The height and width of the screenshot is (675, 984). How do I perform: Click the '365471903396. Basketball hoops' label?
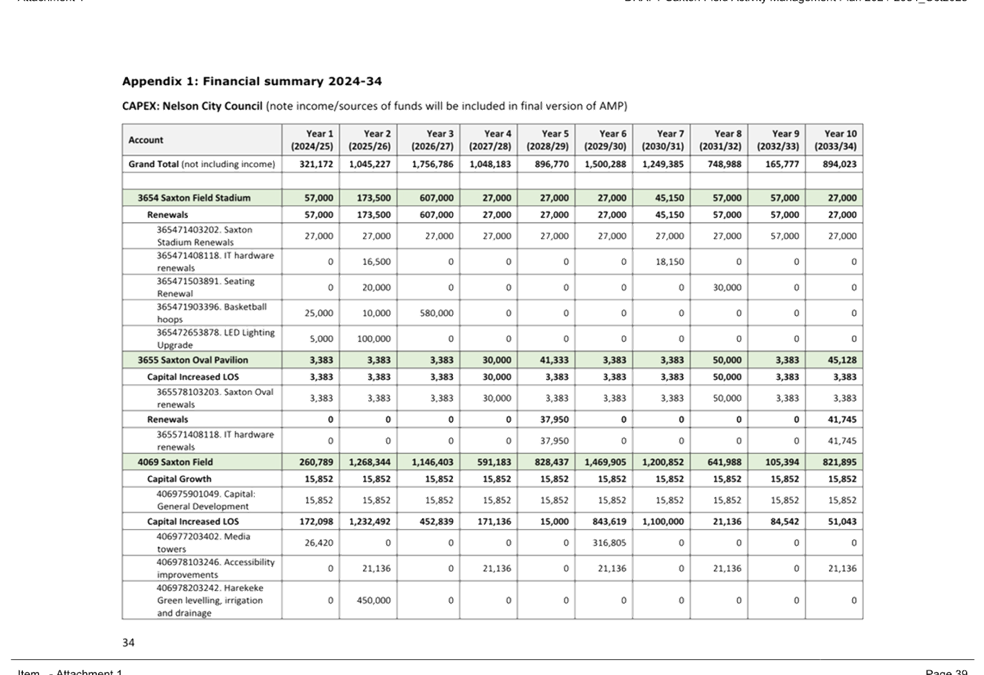[x=211, y=313]
